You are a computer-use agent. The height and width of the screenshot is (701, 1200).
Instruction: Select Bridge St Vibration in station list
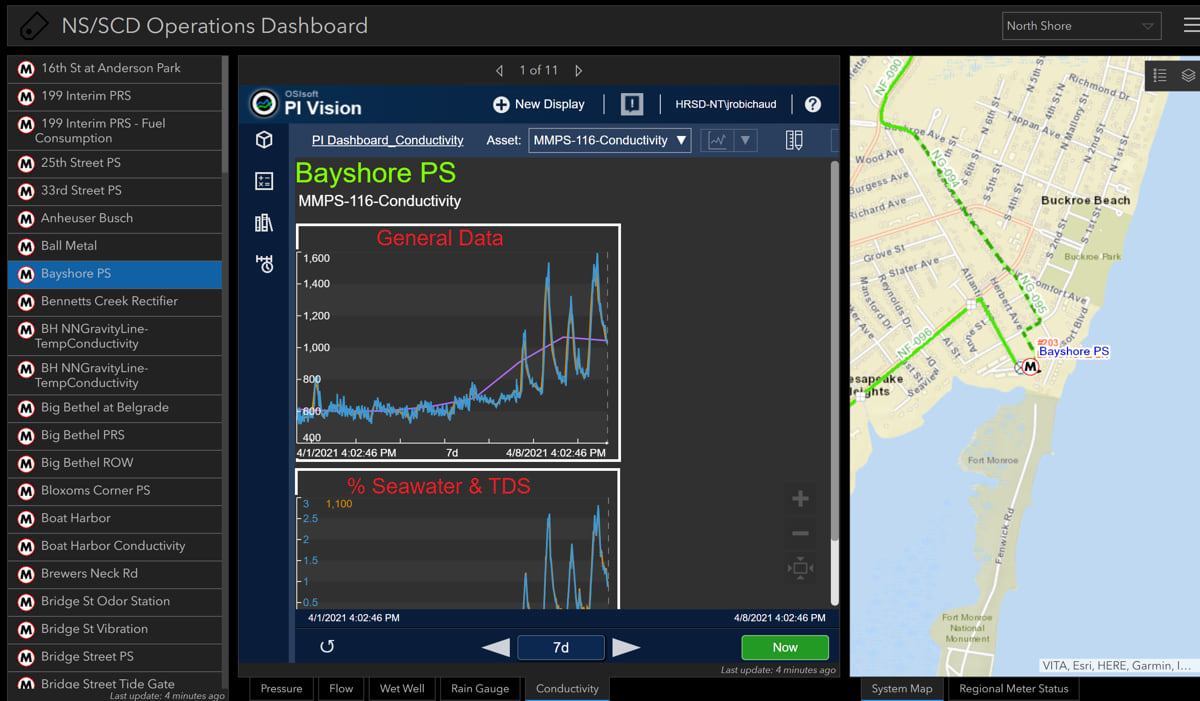click(115, 629)
